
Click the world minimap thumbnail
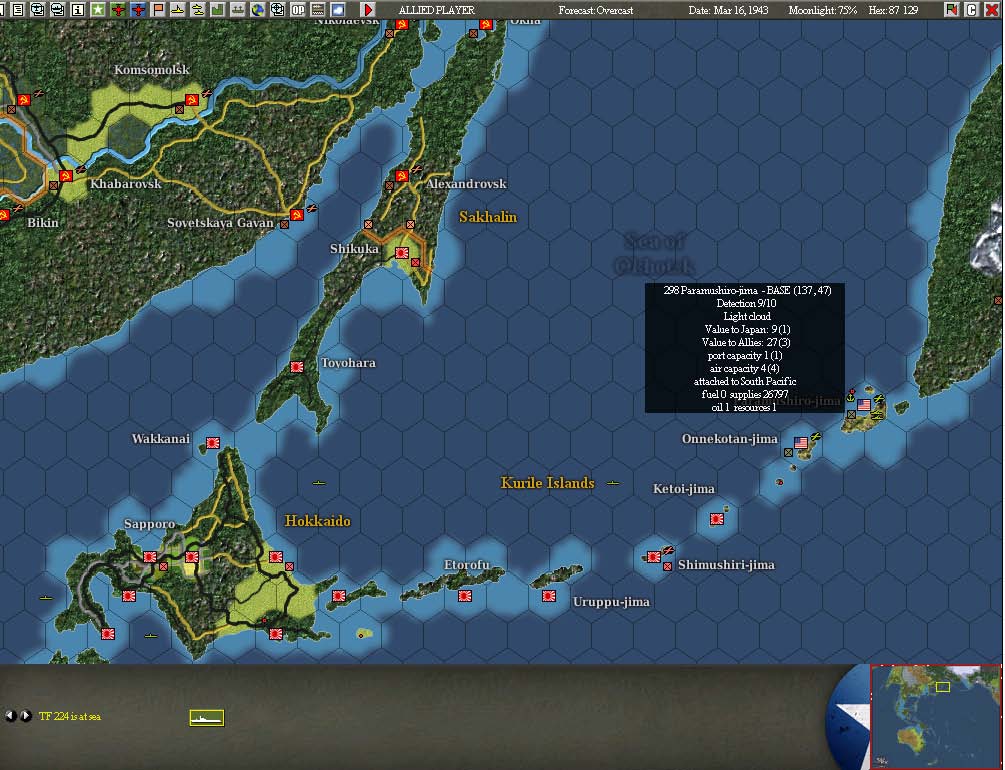pos(935,716)
